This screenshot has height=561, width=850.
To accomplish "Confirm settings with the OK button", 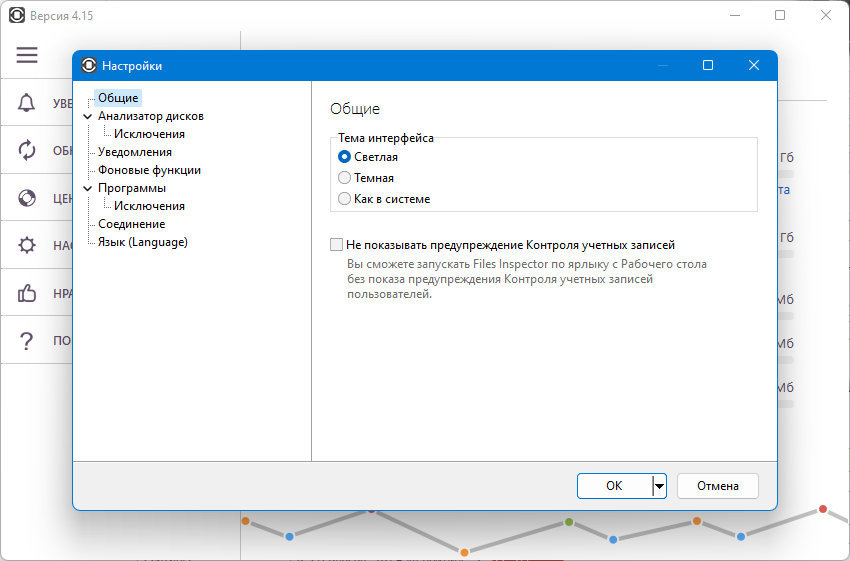I will click(615, 486).
